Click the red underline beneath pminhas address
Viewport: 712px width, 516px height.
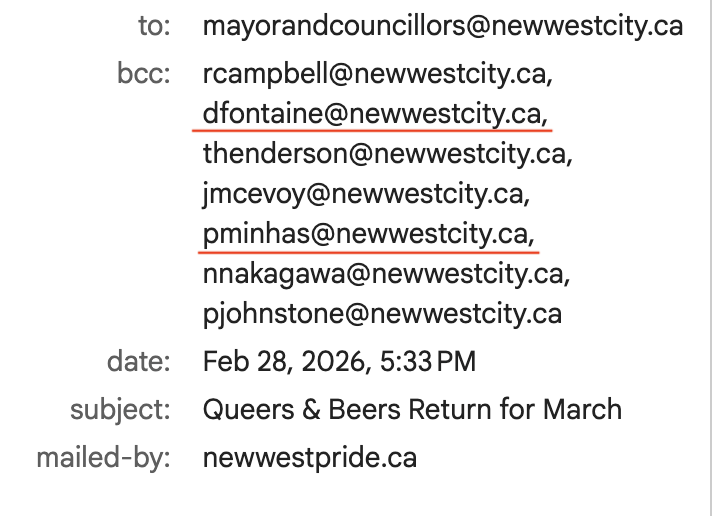click(x=368, y=251)
